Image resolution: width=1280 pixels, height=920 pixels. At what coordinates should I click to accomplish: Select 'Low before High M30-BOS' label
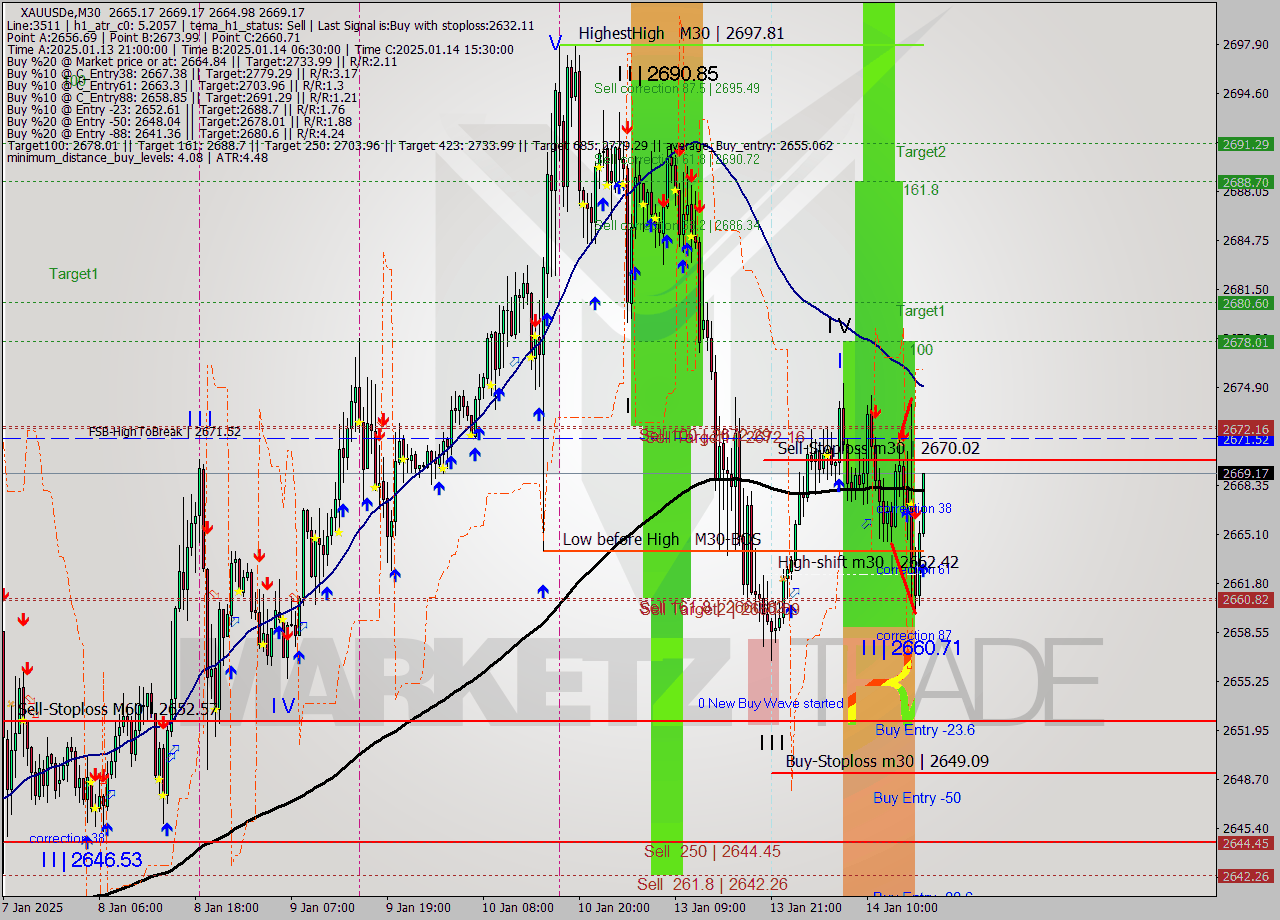(661, 539)
